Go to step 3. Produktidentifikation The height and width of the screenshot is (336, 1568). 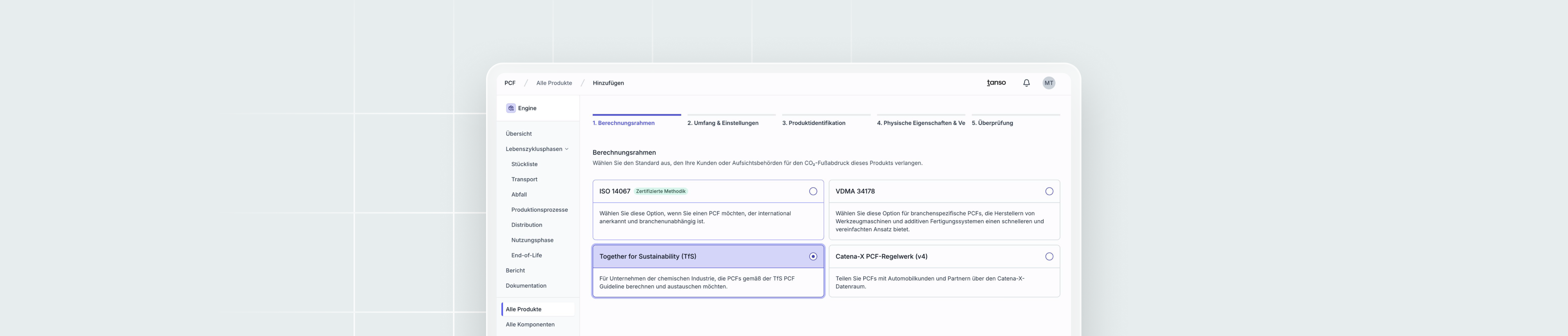pos(826,120)
